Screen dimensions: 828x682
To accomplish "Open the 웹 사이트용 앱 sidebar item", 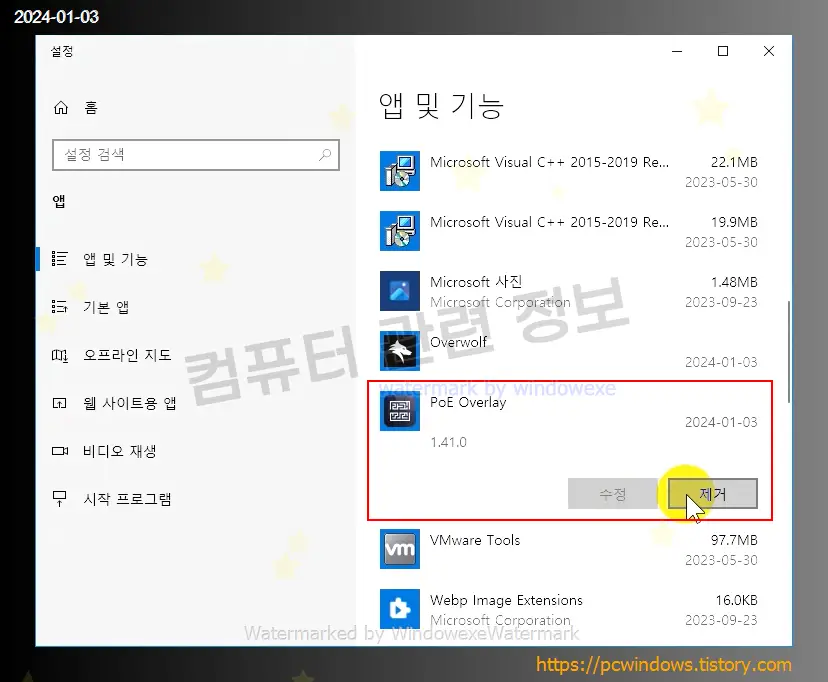I will tap(195, 403).
